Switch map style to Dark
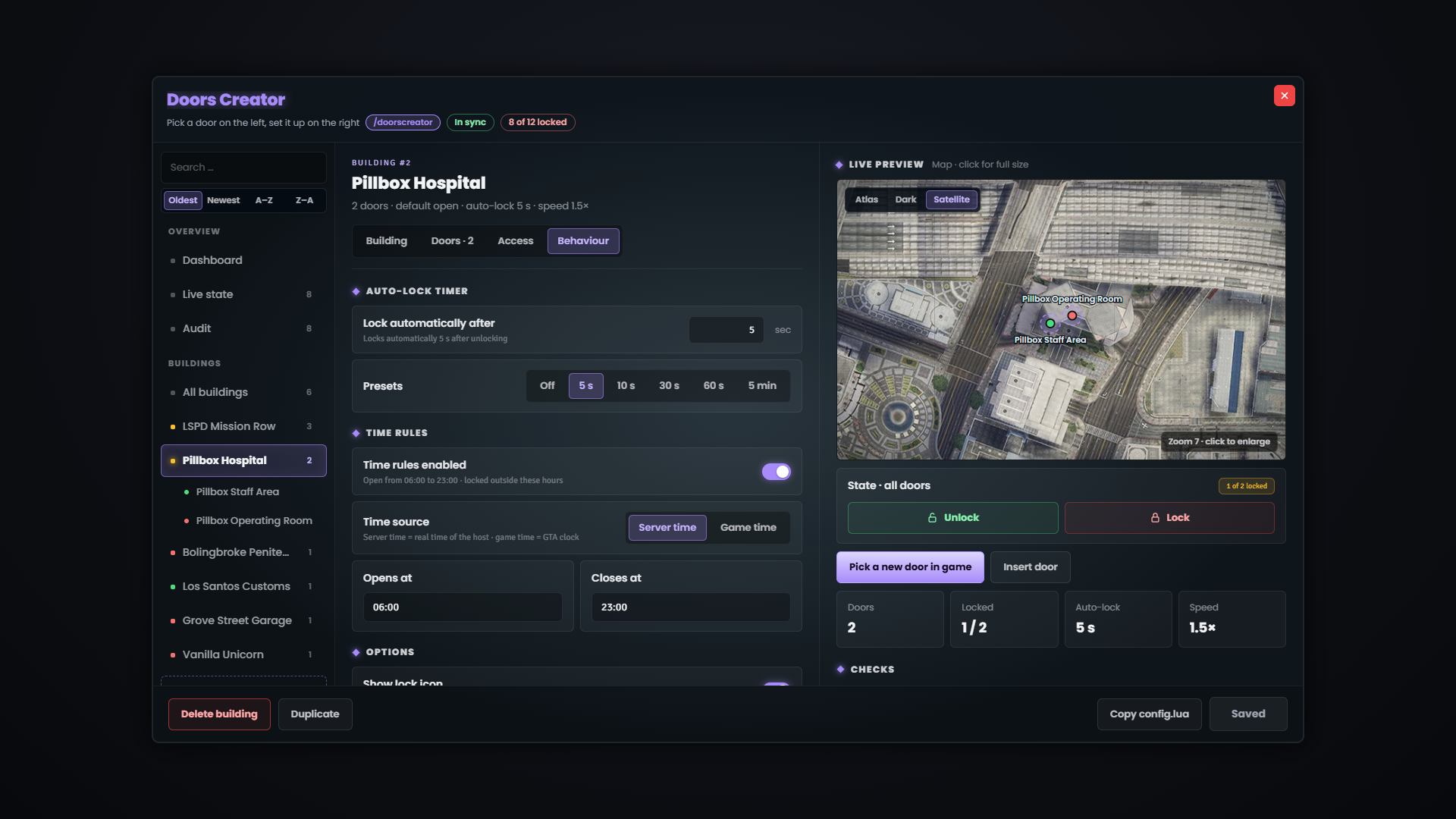 (905, 199)
